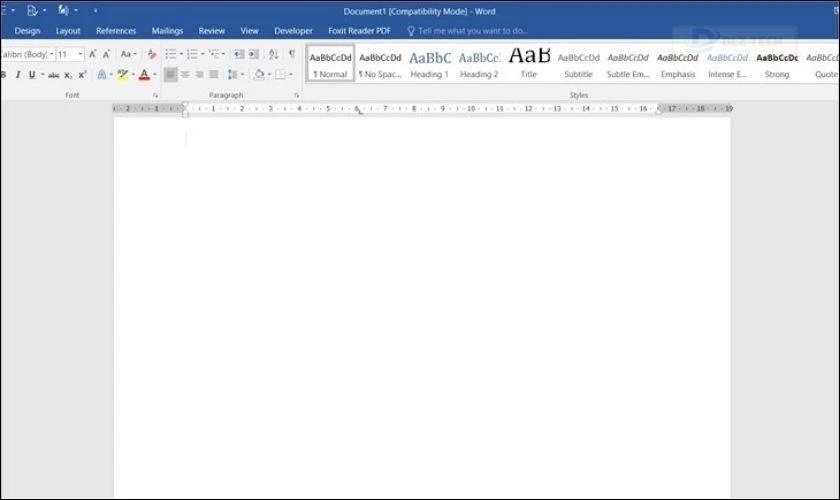
Task: Open the Review tab
Action: click(212, 31)
